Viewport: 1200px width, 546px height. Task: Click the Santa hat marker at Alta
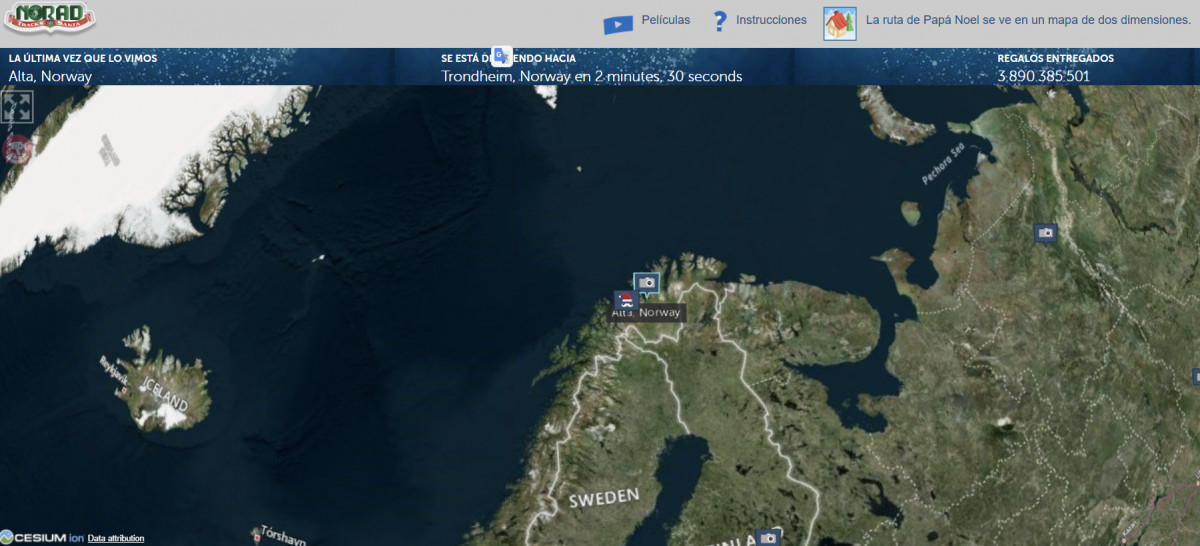625,300
